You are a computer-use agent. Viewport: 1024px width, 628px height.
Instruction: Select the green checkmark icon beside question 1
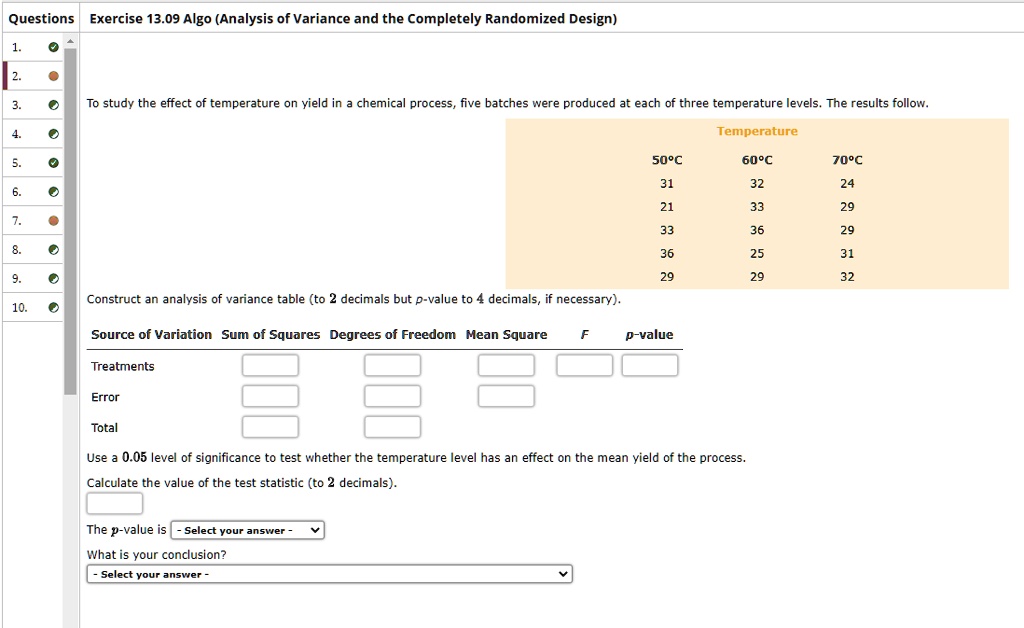coord(54,46)
